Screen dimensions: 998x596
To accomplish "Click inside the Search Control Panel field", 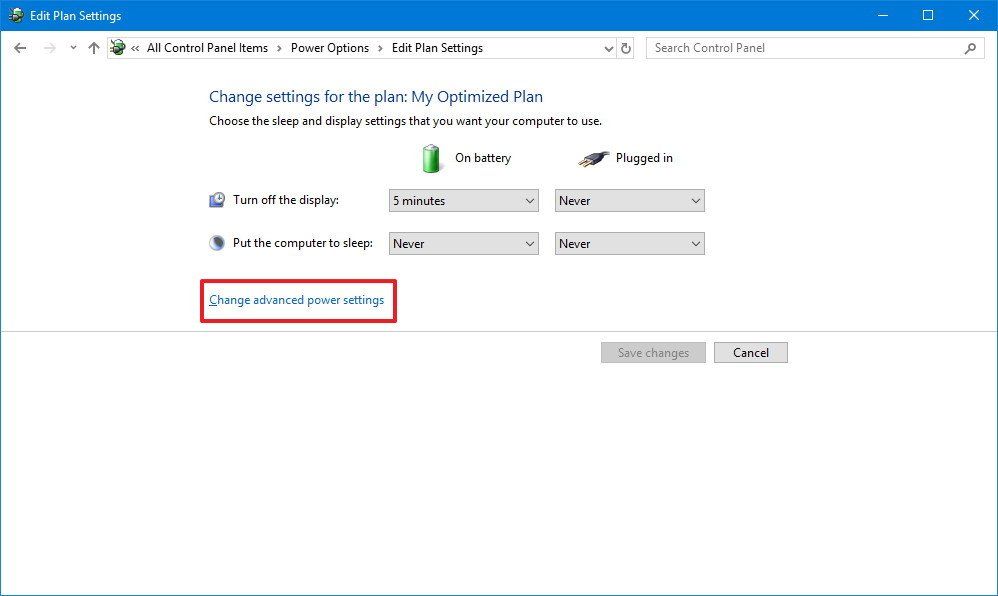I will click(x=800, y=47).
